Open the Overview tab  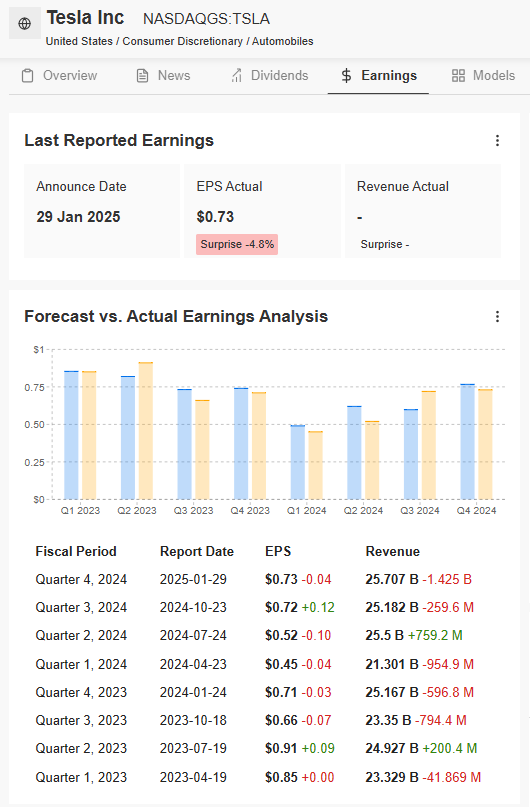coord(59,76)
